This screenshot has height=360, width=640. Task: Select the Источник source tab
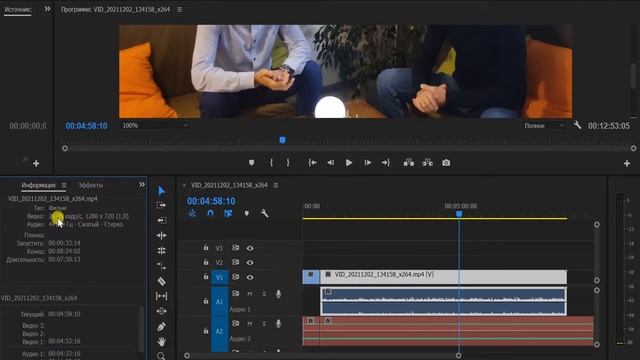[18, 9]
